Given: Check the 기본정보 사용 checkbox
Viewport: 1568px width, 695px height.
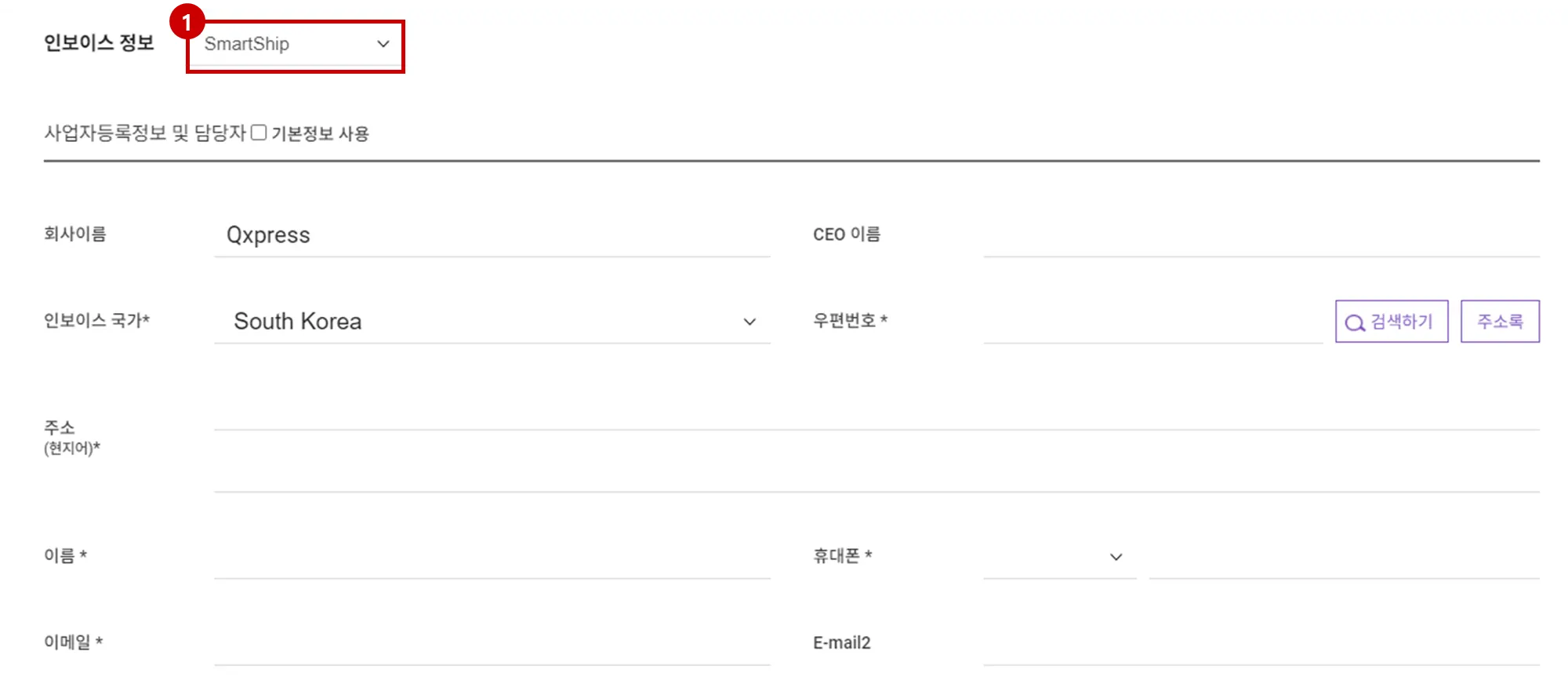Looking at the screenshot, I should (x=259, y=133).
